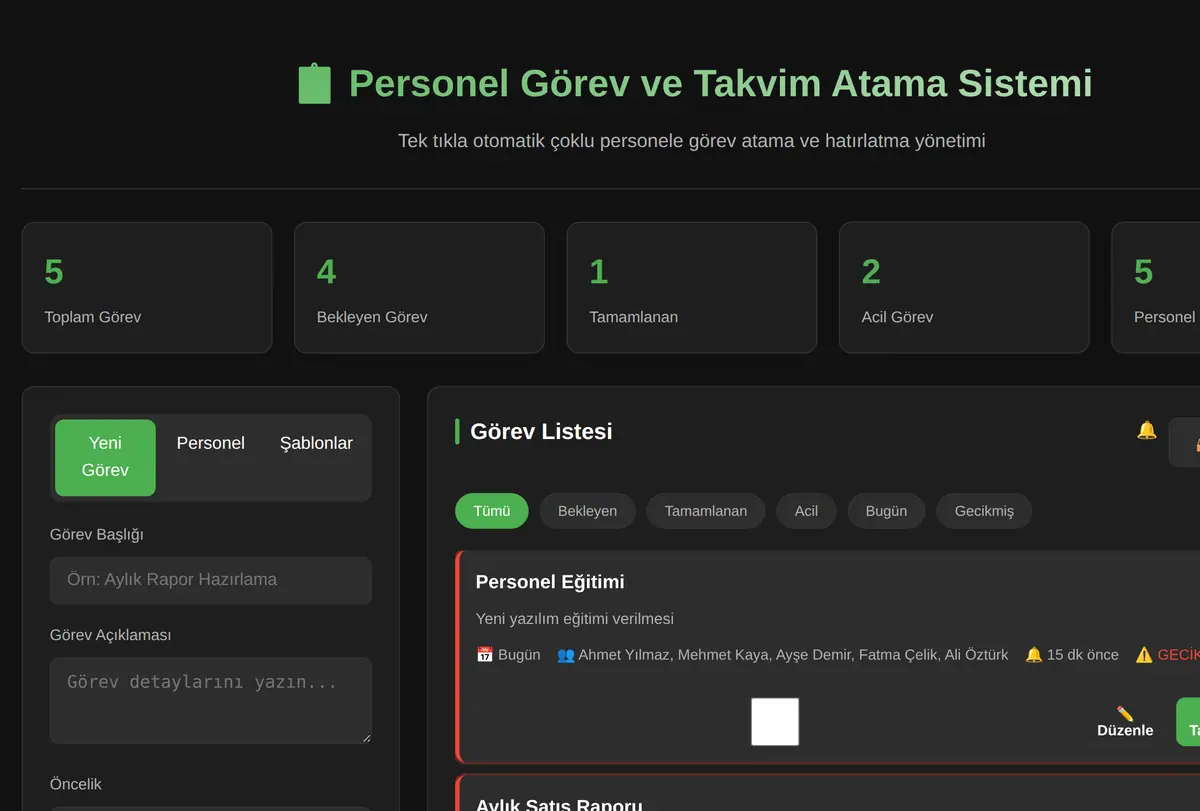The height and width of the screenshot is (811, 1200).
Task: Click the white square in Personel Eğitimi card
Action: pyautogui.click(x=775, y=722)
